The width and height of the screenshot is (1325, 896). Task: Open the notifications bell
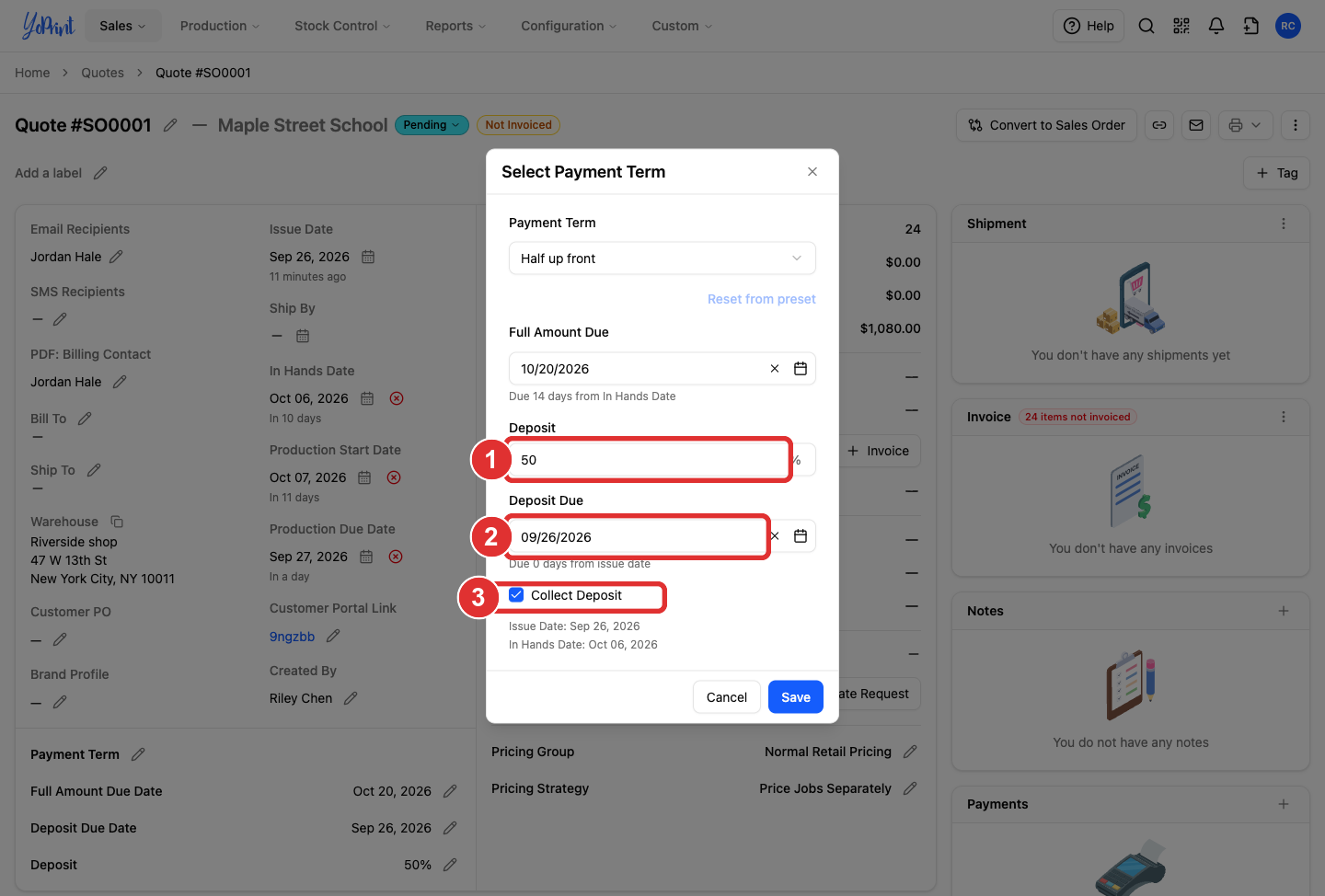tap(1216, 26)
